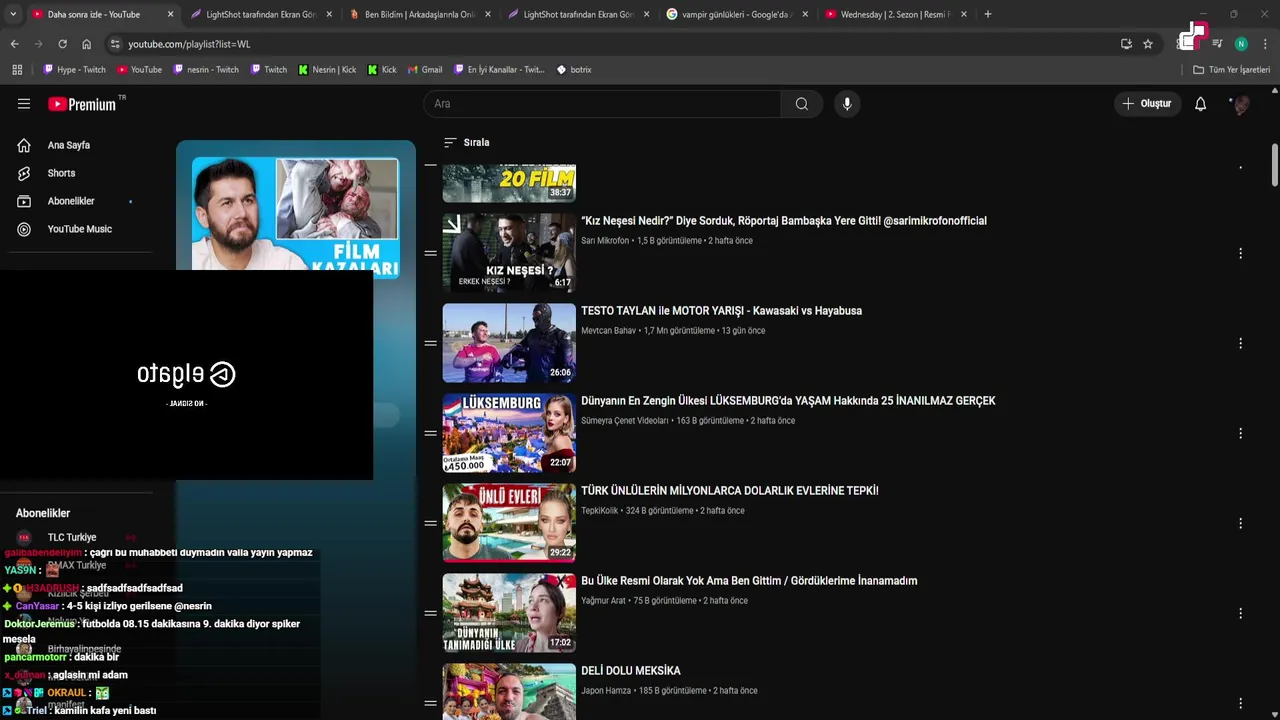Start voice search with microphone icon
The width and height of the screenshot is (1280, 720).
[847, 104]
